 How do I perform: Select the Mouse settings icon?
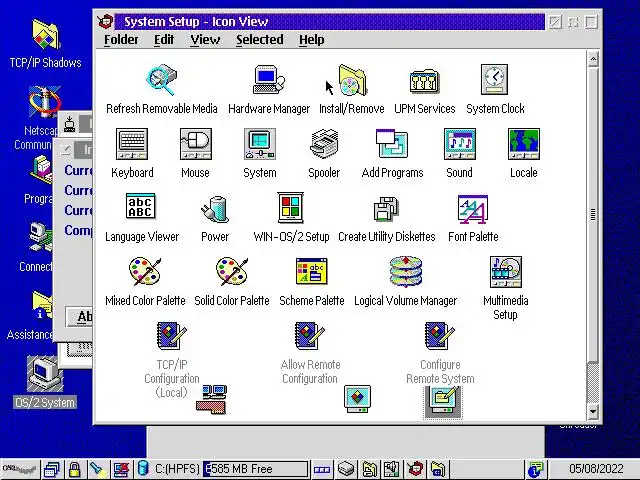click(x=196, y=144)
